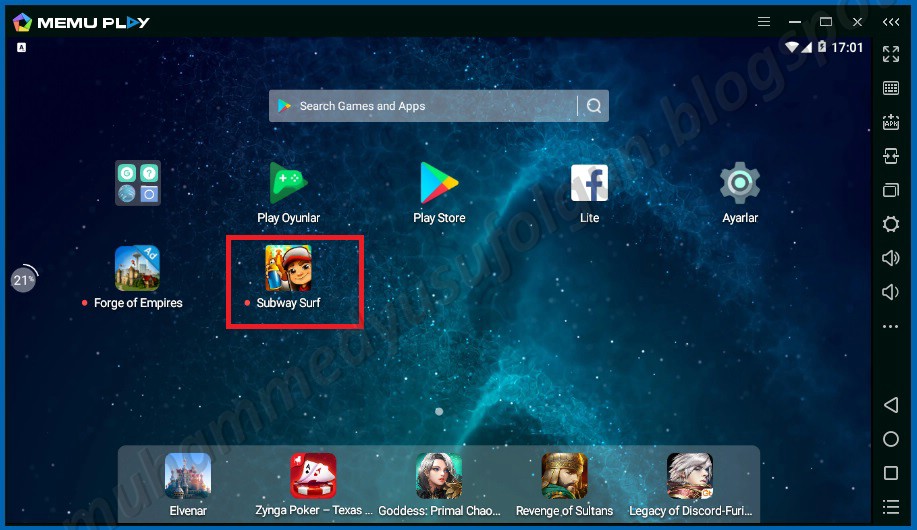Tap Android back triangle button
The image size is (917, 530).
pos(891,405)
